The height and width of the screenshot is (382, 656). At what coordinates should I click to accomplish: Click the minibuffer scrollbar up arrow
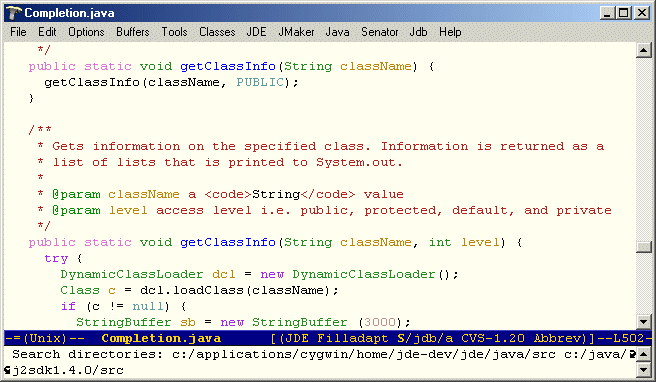643,355
